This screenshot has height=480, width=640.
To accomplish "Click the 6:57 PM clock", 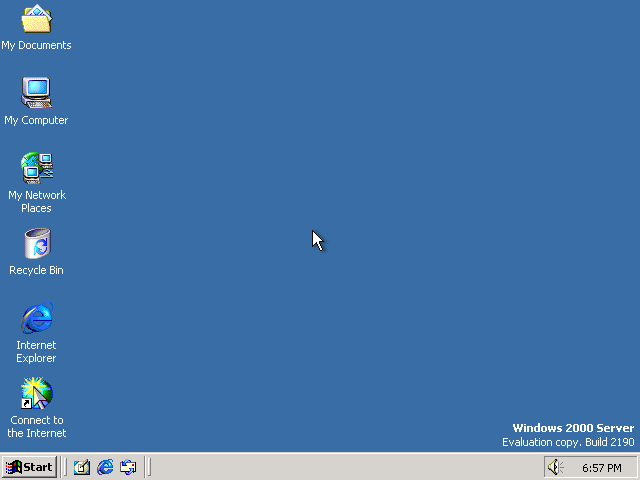I will 602,468.
